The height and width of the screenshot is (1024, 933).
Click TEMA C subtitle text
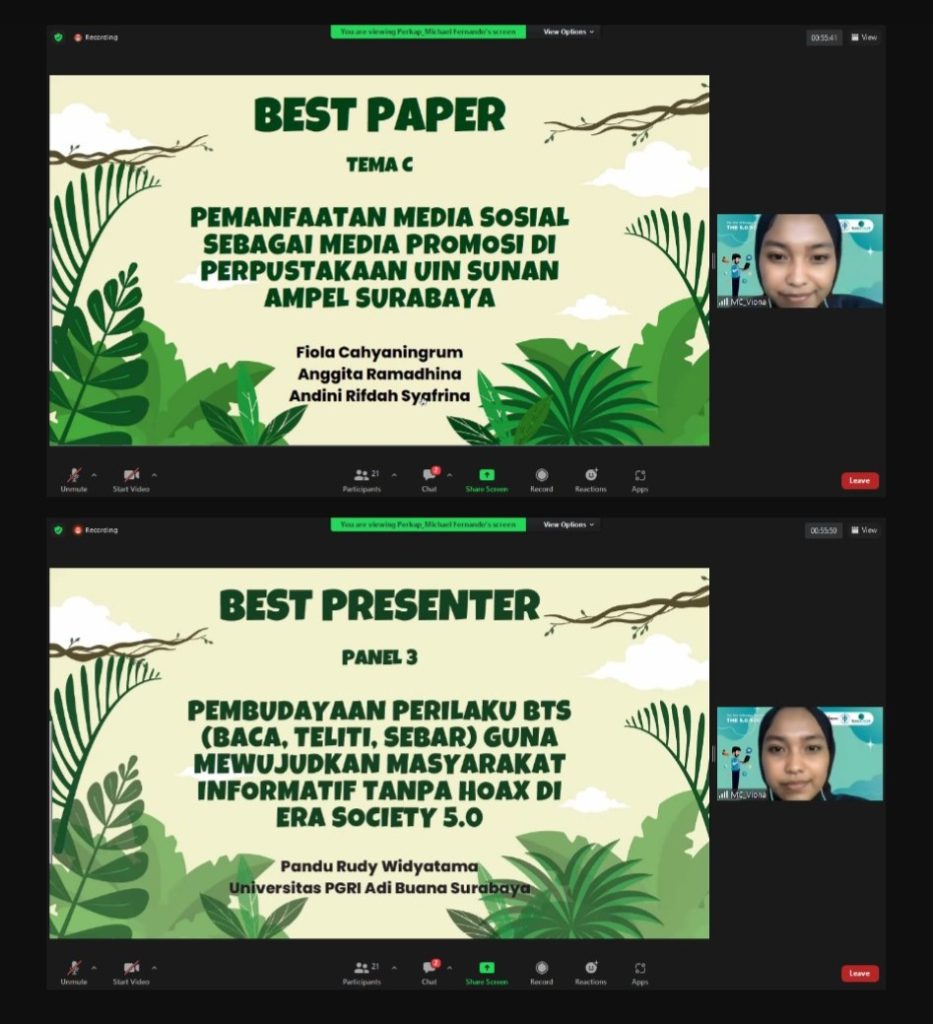tap(379, 165)
